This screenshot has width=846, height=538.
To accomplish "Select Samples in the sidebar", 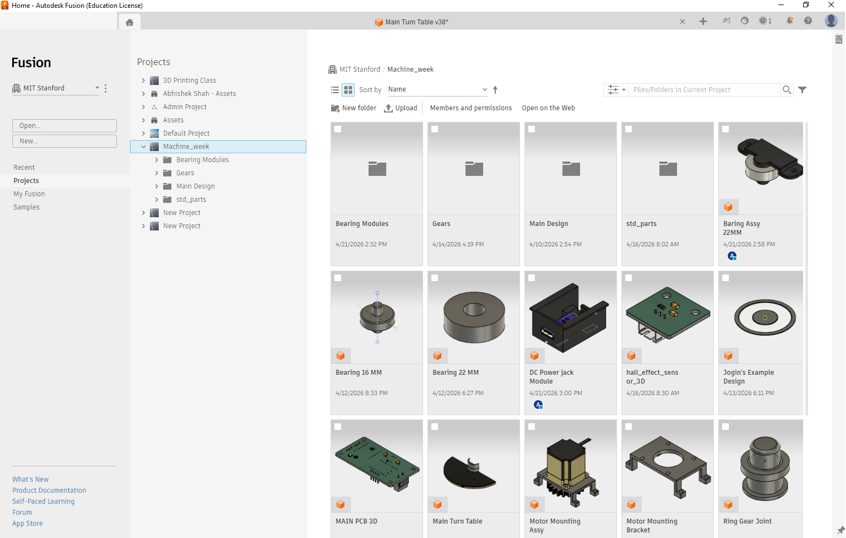I will coord(26,207).
